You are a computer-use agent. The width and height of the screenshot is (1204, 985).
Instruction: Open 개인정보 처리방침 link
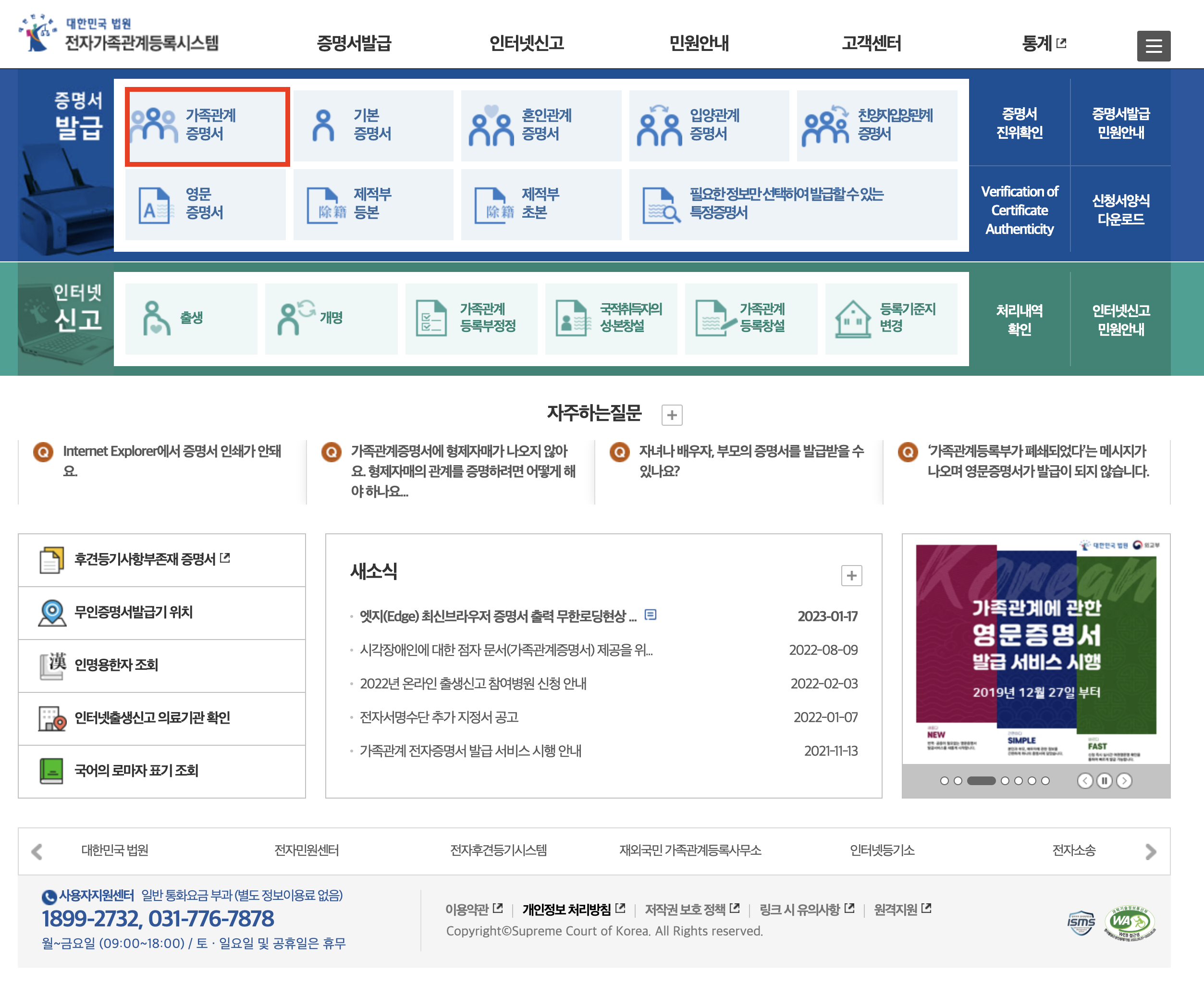pyautogui.click(x=566, y=910)
